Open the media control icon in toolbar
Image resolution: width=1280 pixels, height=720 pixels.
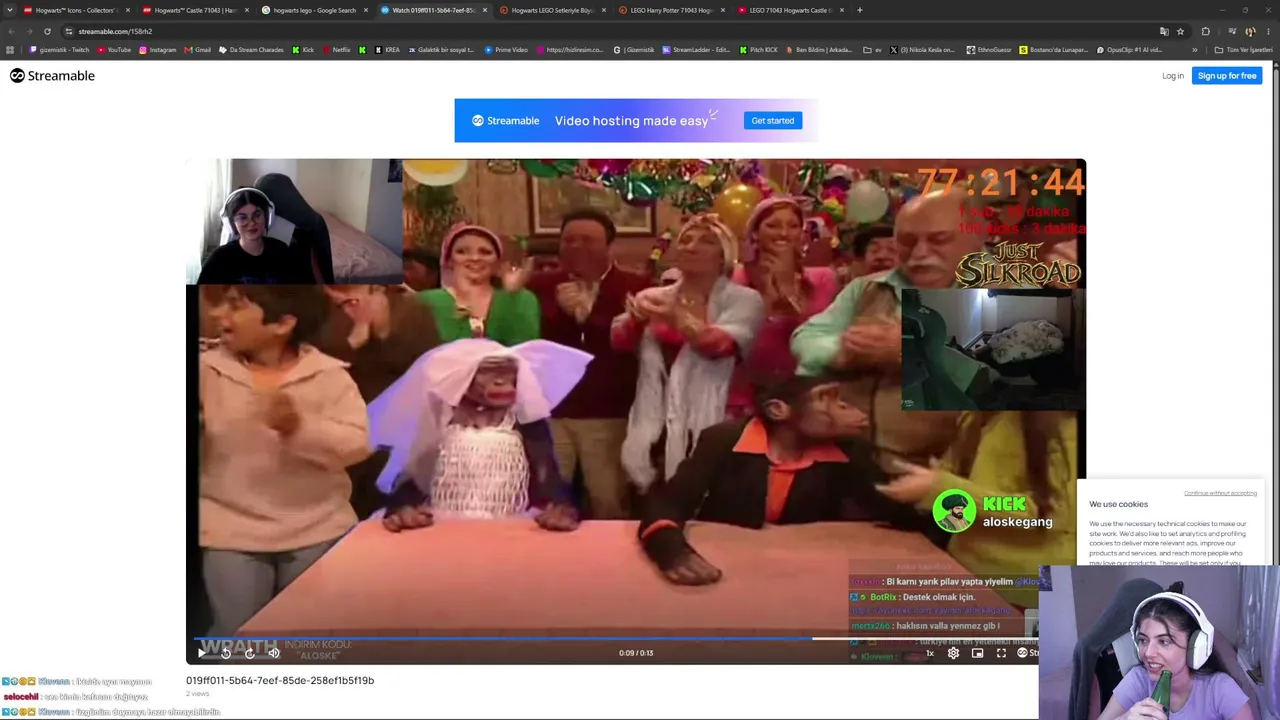tap(1232, 31)
